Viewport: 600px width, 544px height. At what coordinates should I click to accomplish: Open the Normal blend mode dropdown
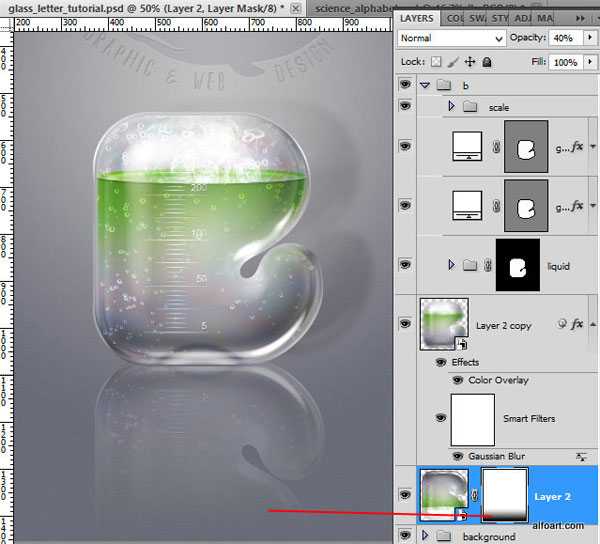pyautogui.click(x=451, y=38)
